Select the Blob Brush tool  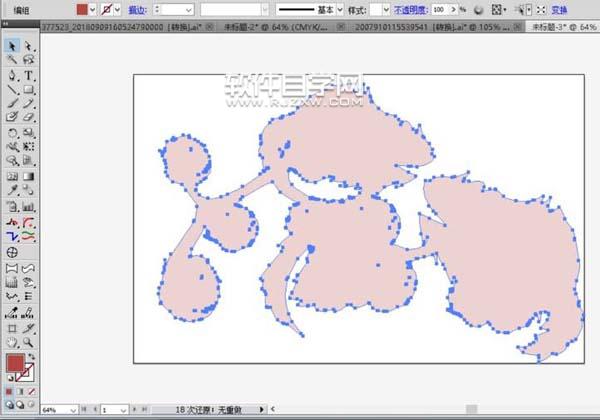pos(12,117)
